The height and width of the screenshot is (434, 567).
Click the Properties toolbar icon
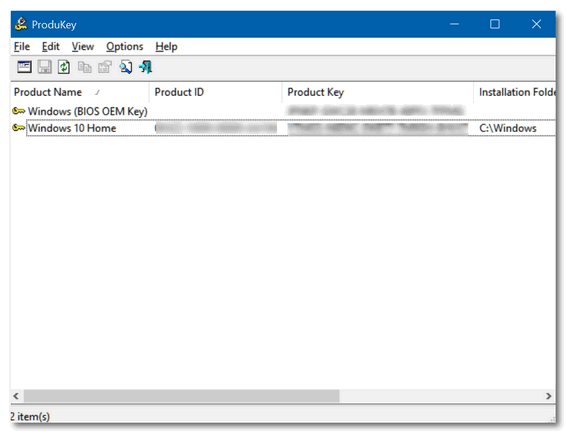pyautogui.click(x=105, y=67)
